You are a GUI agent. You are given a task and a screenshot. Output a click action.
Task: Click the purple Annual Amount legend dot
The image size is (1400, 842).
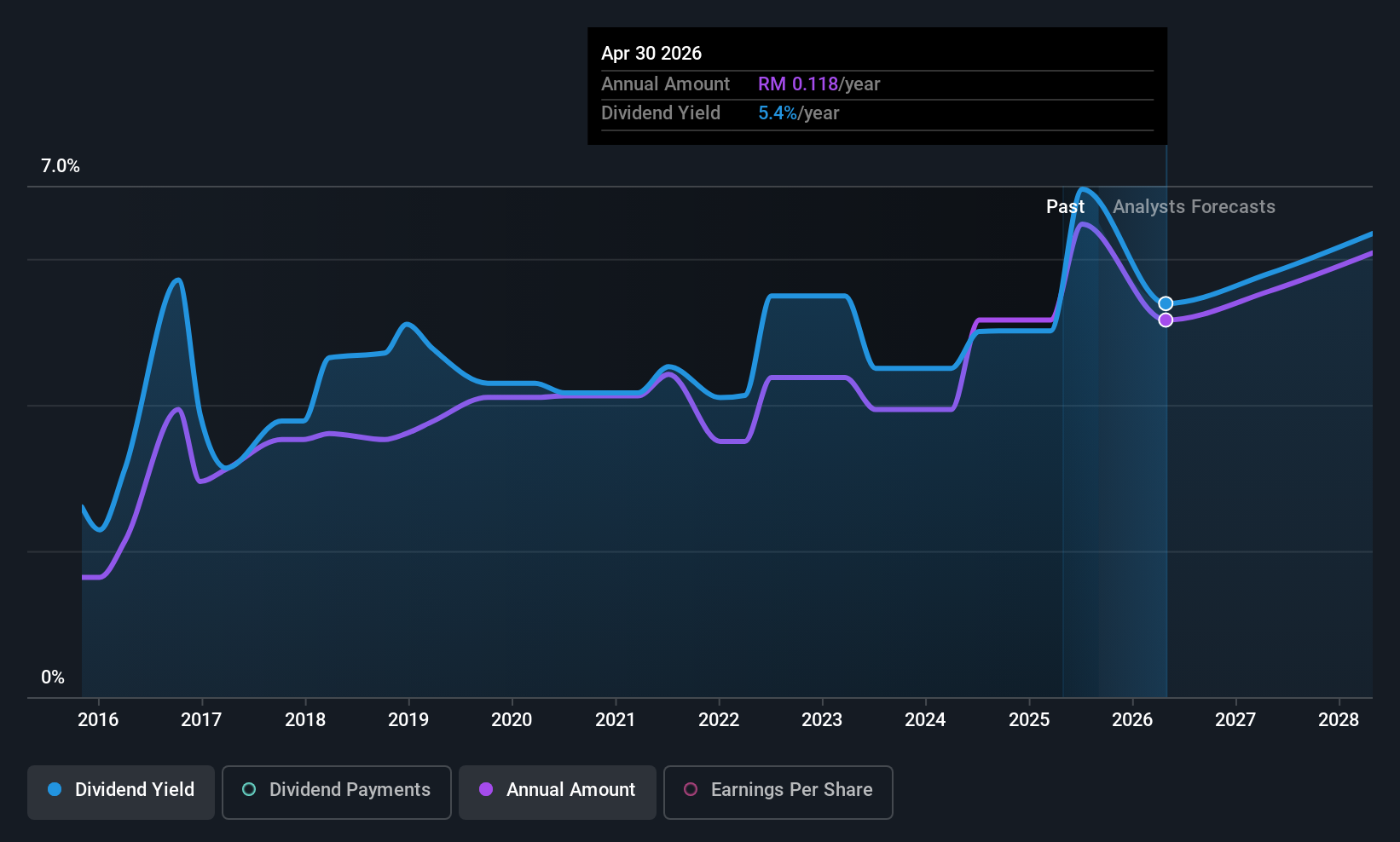(x=486, y=790)
